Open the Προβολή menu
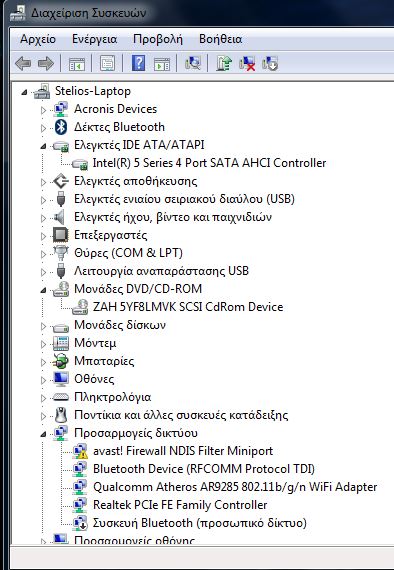394x570 pixels. tap(158, 39)
